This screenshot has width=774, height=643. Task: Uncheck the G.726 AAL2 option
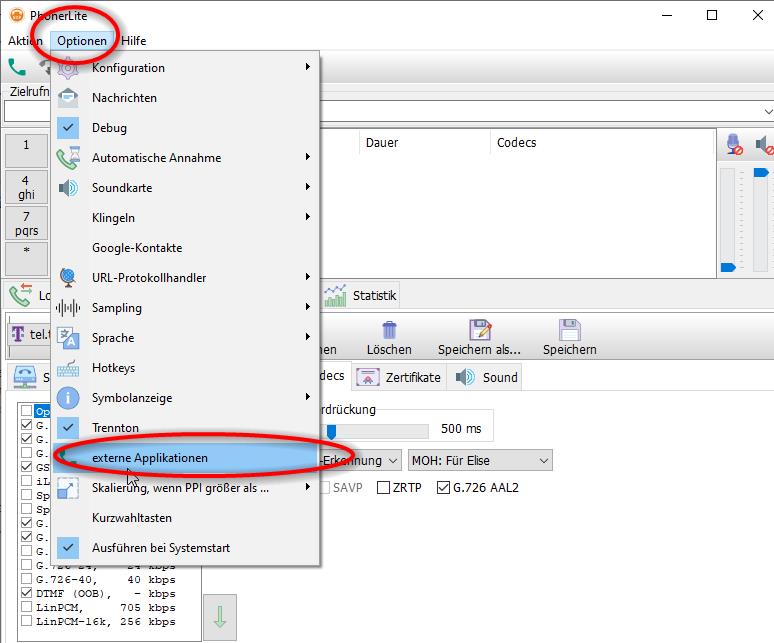444,488
